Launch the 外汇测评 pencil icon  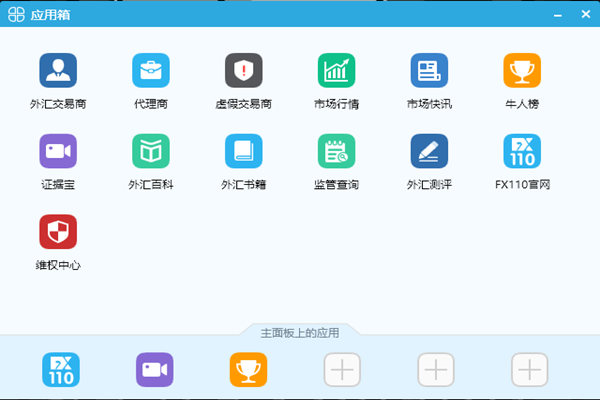(x=429, y=151)
